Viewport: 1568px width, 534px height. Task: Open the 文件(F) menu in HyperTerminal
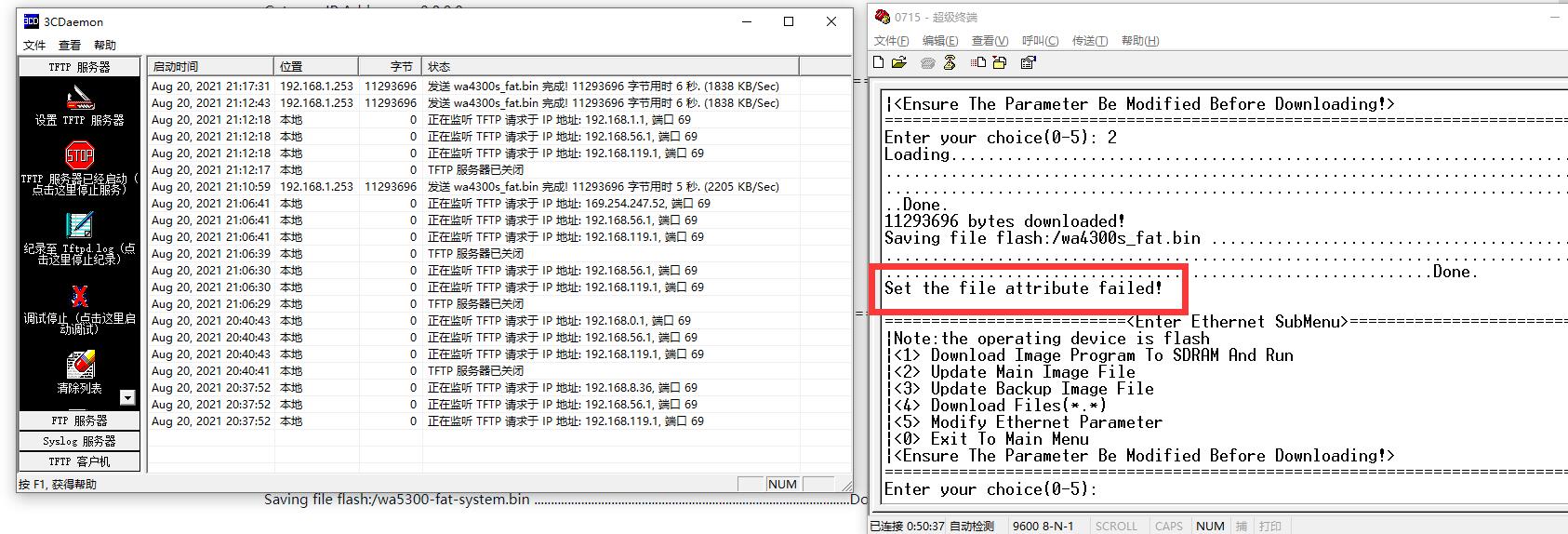tap(891, 41)
